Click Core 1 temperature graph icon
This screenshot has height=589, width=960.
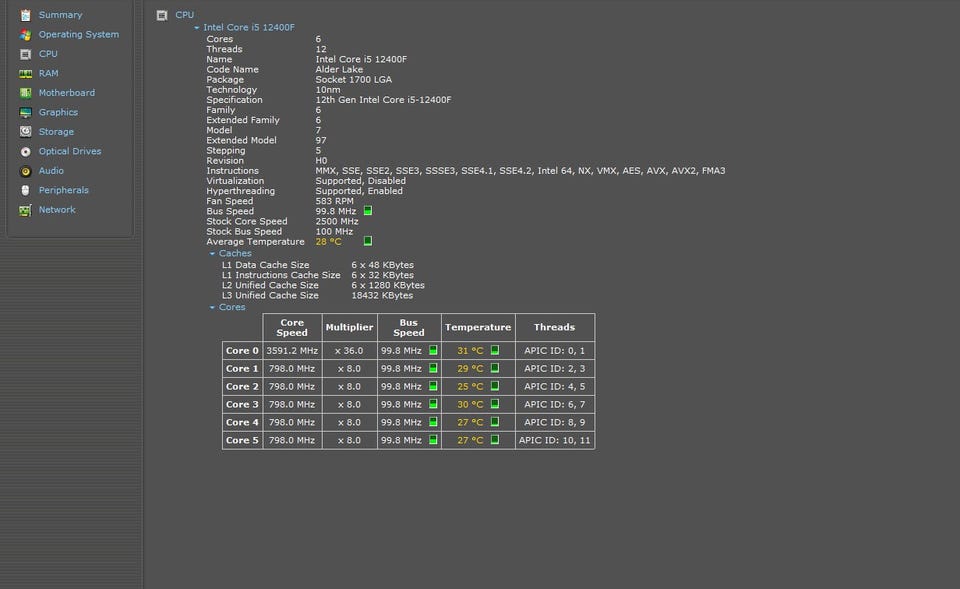[x=495, y=368]
